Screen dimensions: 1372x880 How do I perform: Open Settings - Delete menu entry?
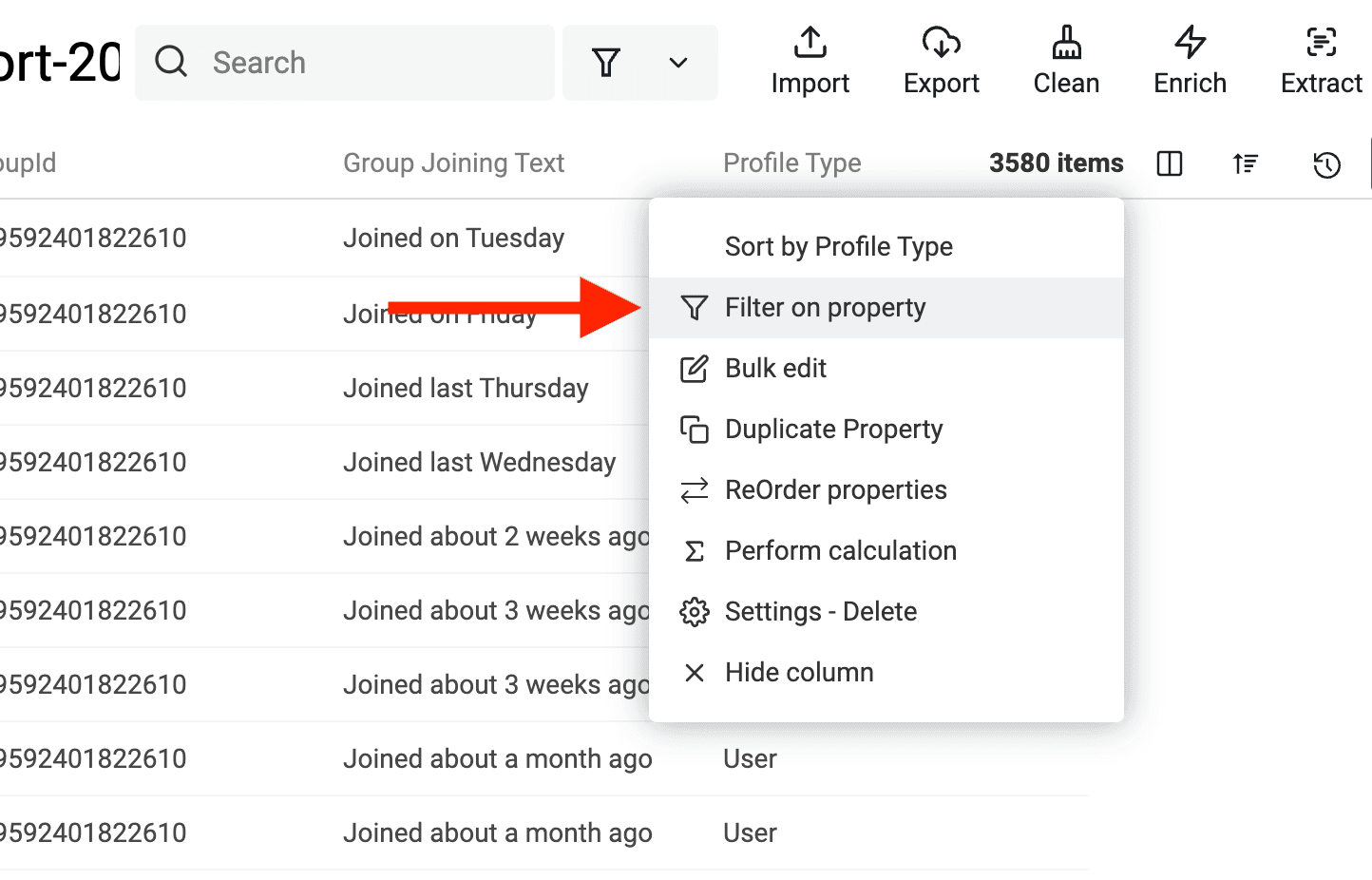820,612
